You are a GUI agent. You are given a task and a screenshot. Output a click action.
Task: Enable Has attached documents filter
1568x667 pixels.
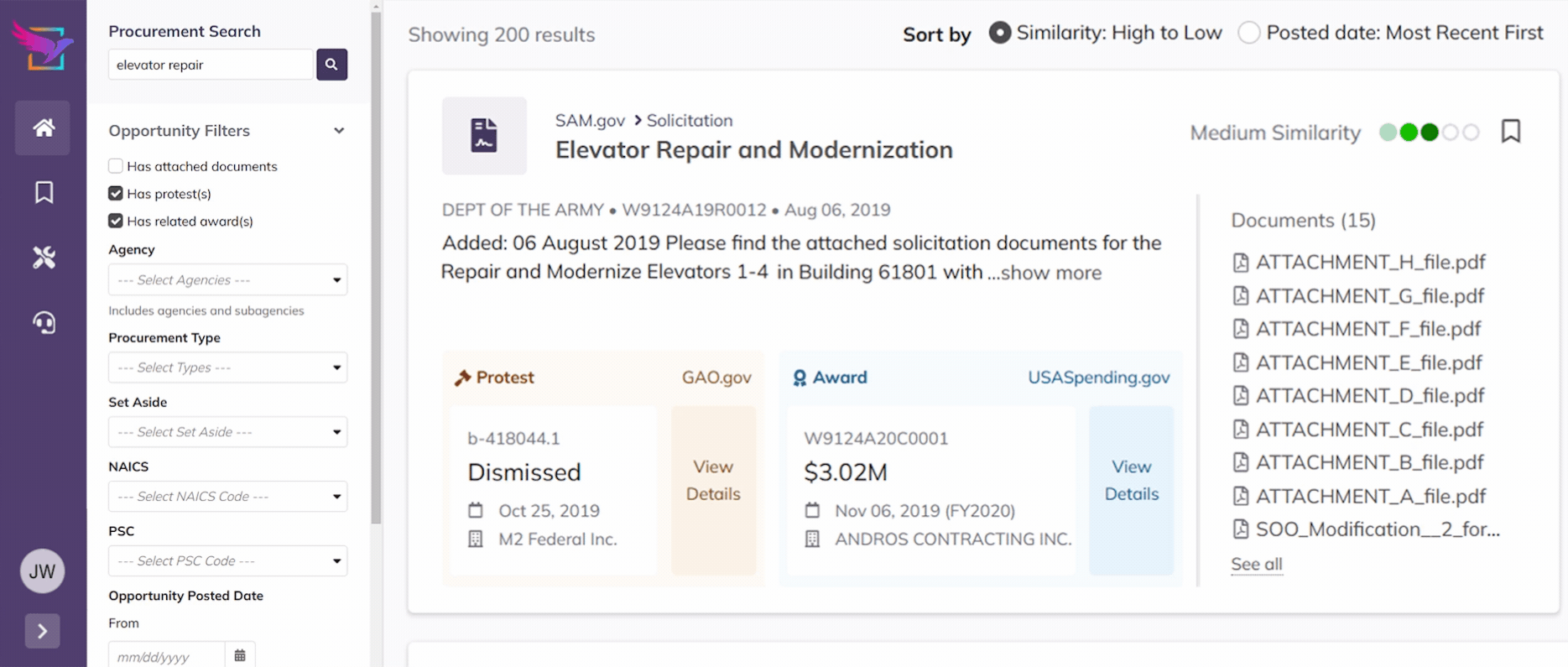(x=116, y=166)
